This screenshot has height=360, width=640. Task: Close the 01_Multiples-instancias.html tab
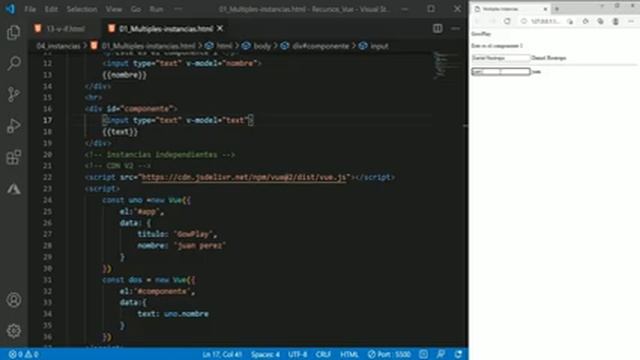[x=220, y=29]
